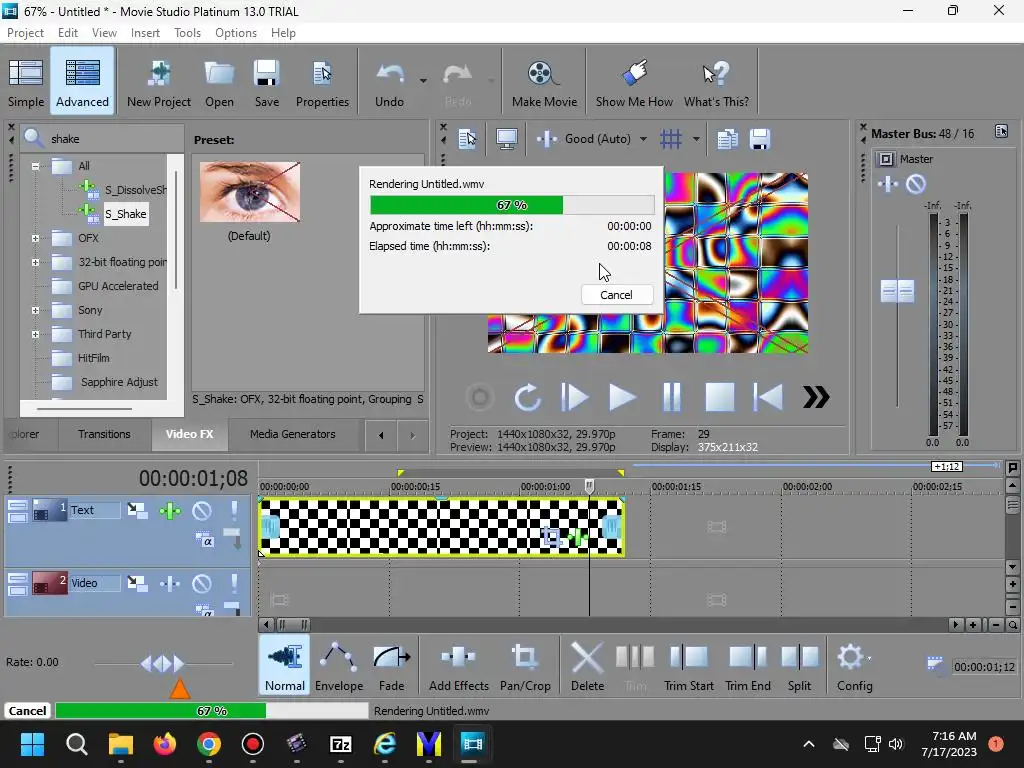Open the Config toolbar menu

click(854, 666)
